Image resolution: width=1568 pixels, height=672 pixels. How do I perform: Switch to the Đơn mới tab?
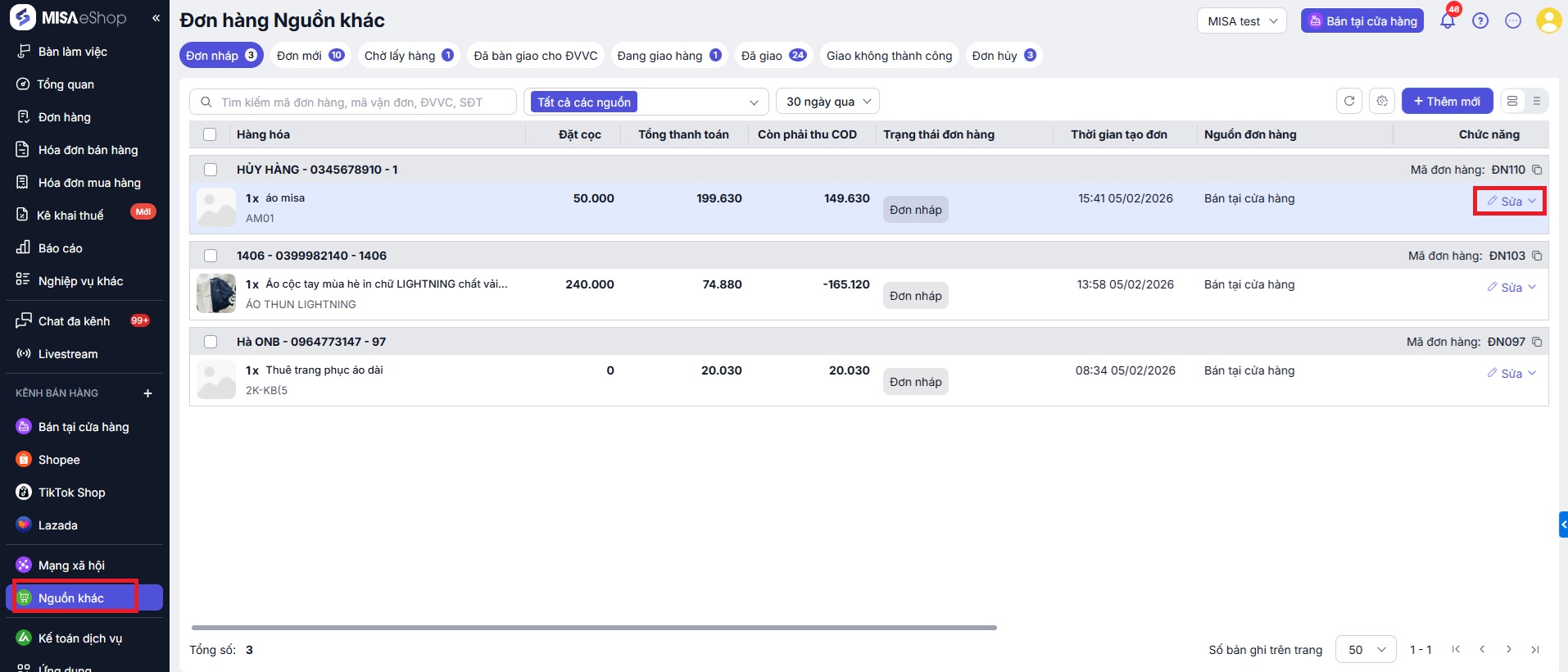point(310,56)
